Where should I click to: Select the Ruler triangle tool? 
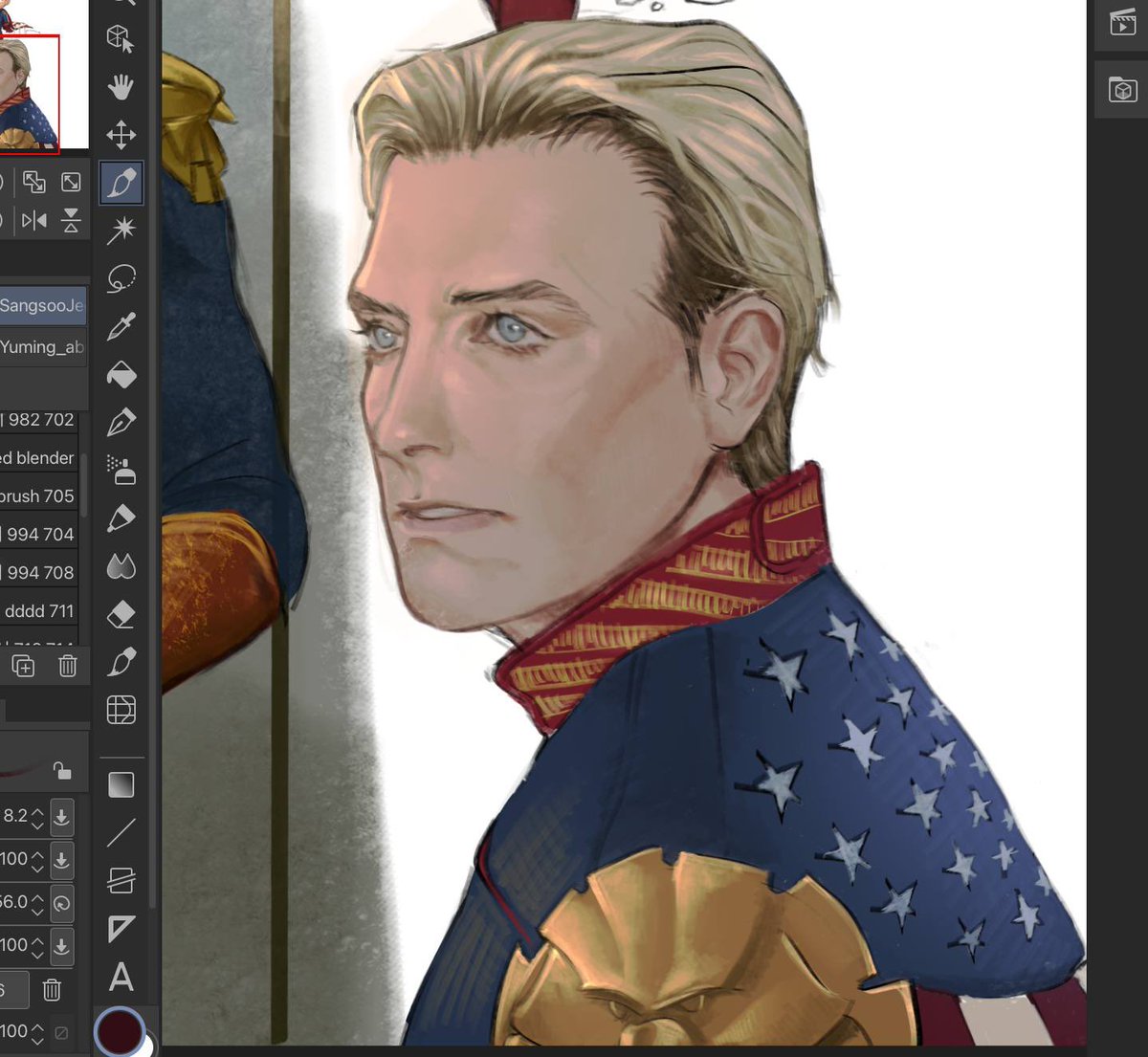click(x=121, y=928)
